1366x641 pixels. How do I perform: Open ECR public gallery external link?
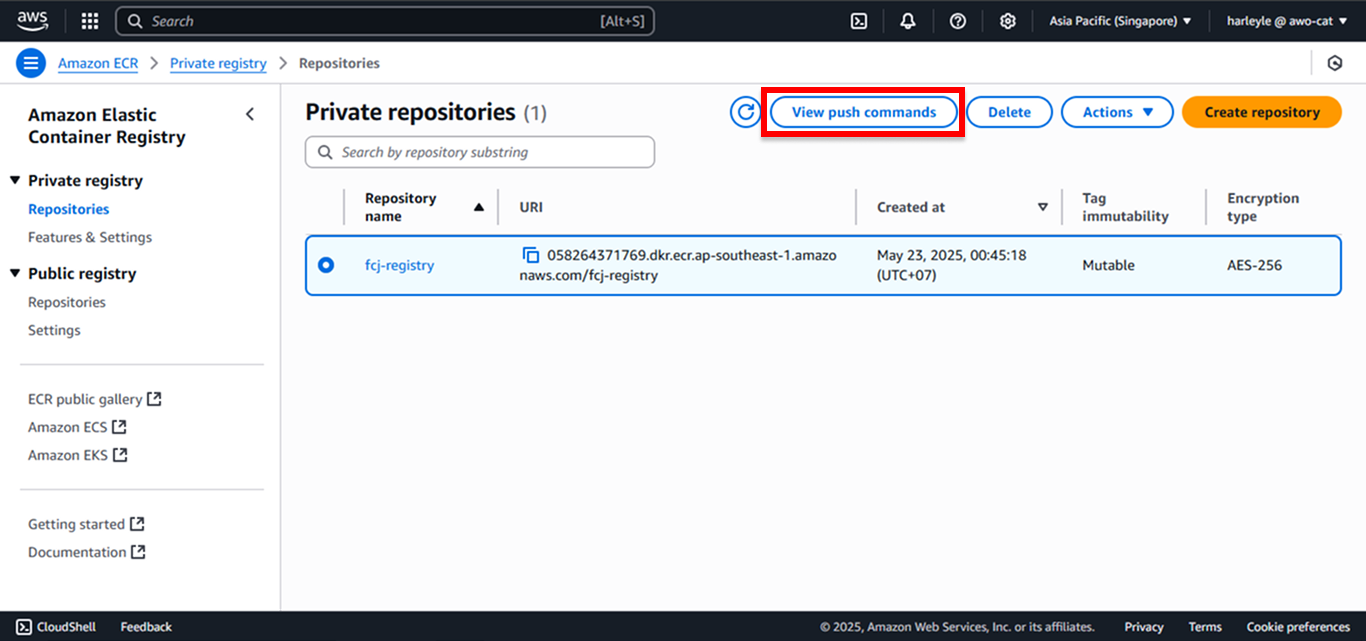tap(95, 399)
